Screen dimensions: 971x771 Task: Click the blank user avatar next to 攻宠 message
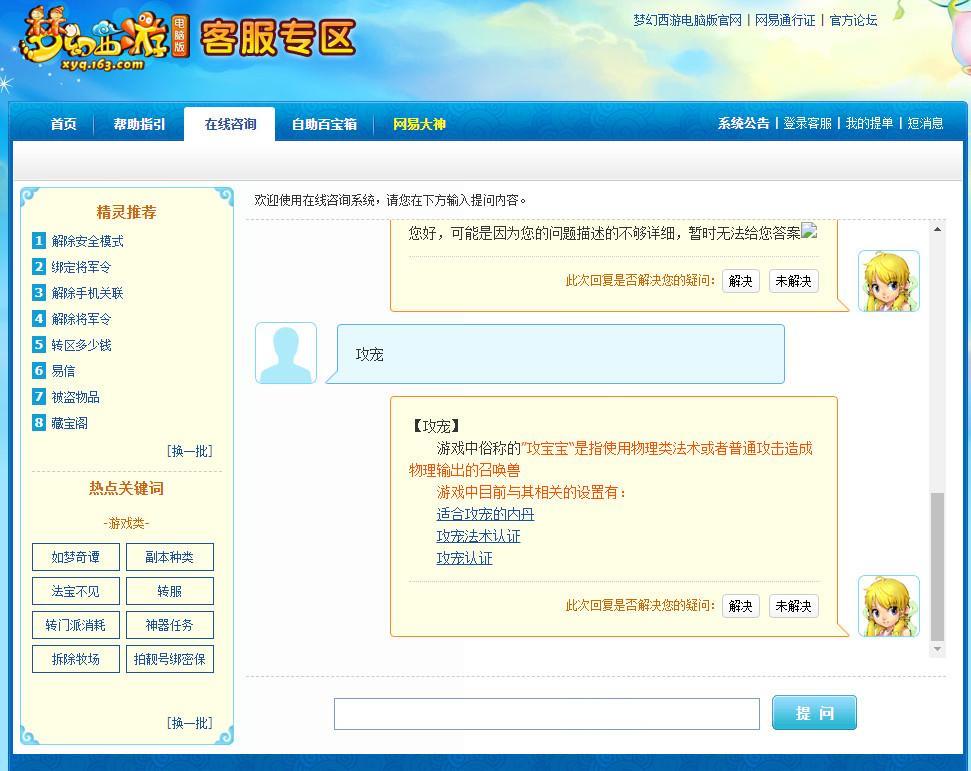pyautogui.click(x=286, y=352)
